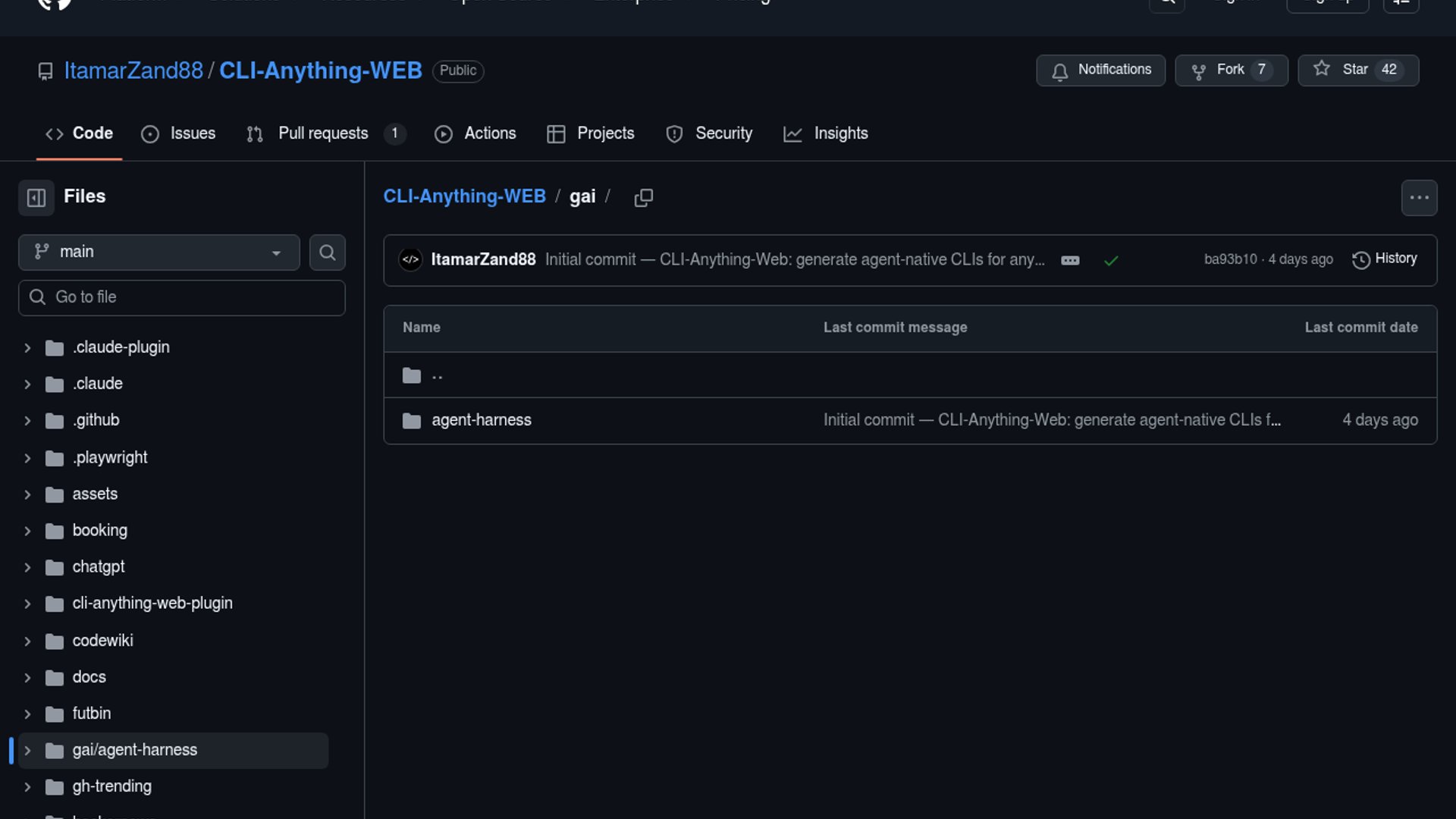Copy the gai path icon
Screen dimensions: 1456x819
click(643, 198)
